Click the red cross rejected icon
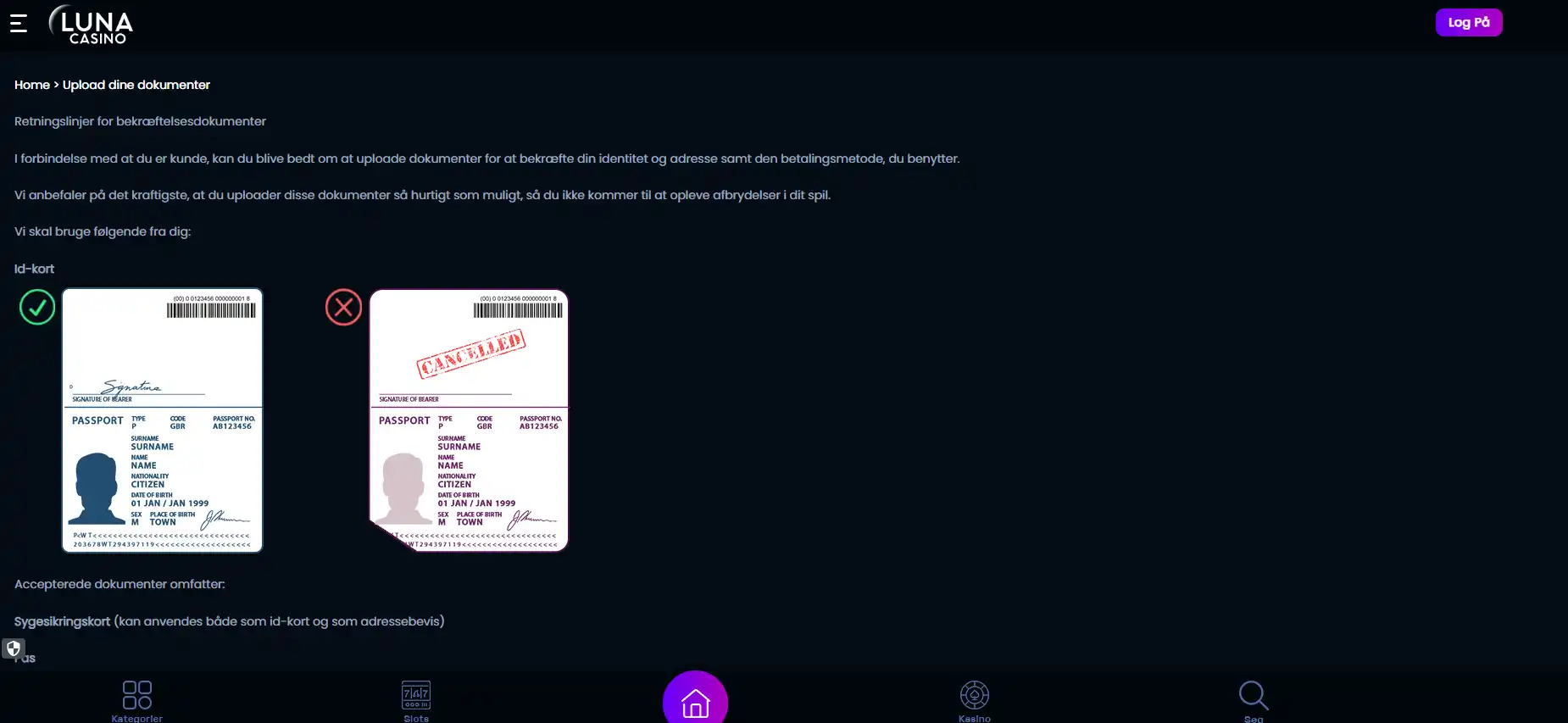 click(x=343, y=307)
